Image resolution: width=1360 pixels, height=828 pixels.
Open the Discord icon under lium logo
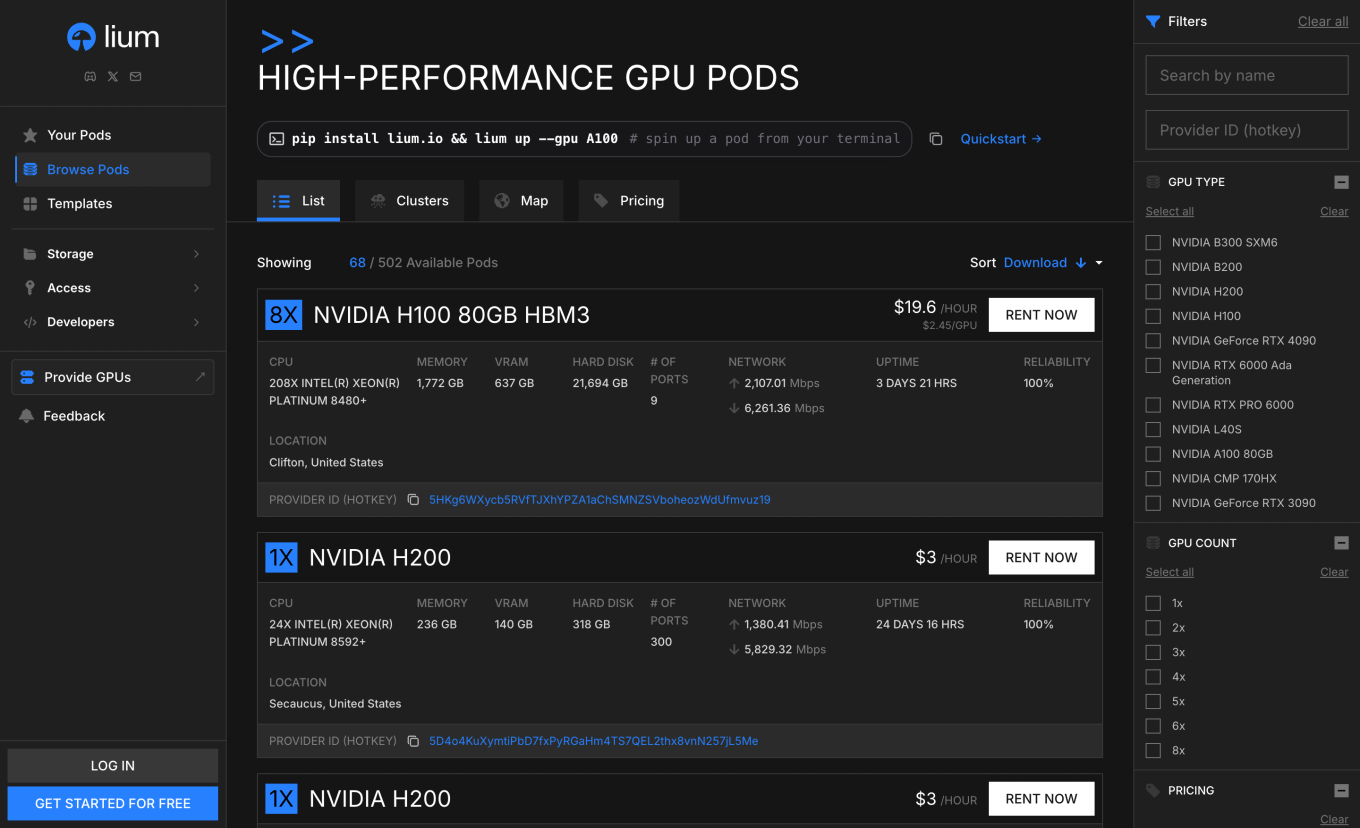90,76
